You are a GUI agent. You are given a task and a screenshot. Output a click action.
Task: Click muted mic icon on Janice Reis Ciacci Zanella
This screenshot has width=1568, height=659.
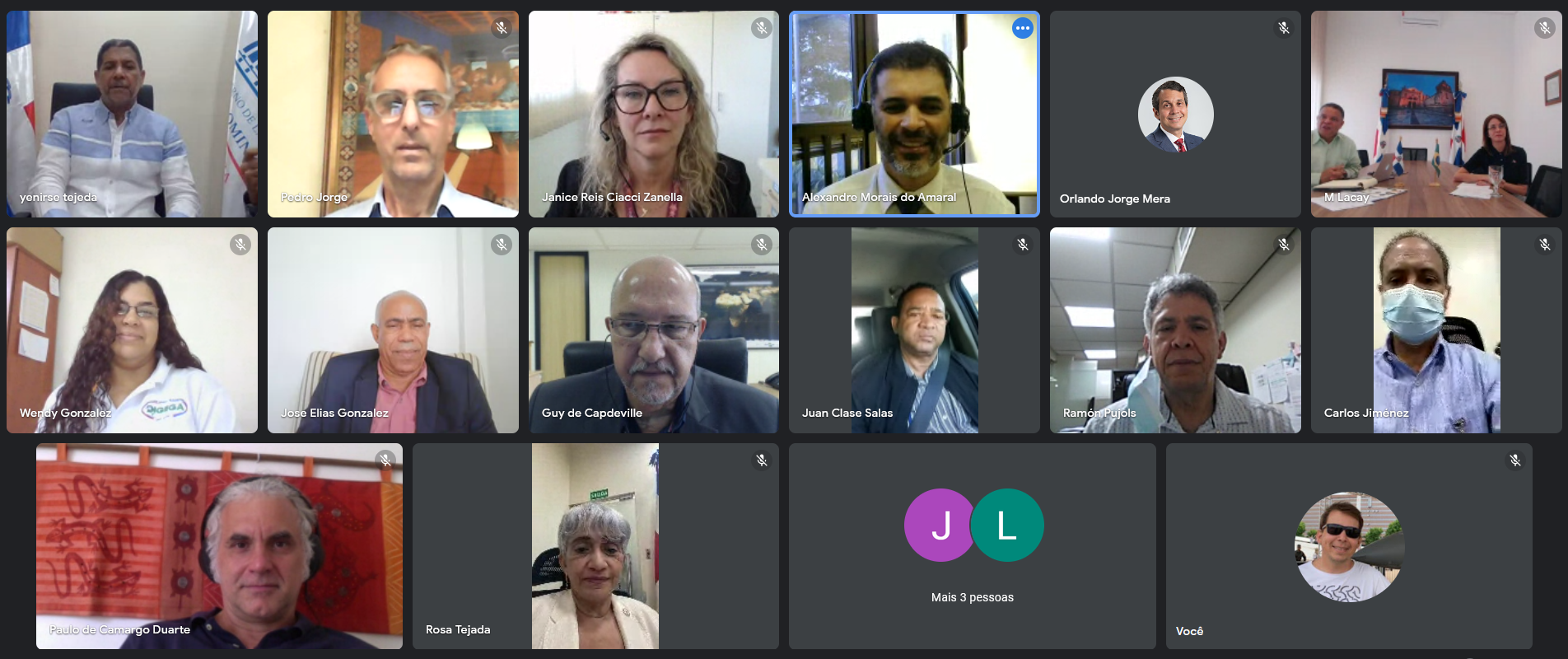(x=762, y=28)
